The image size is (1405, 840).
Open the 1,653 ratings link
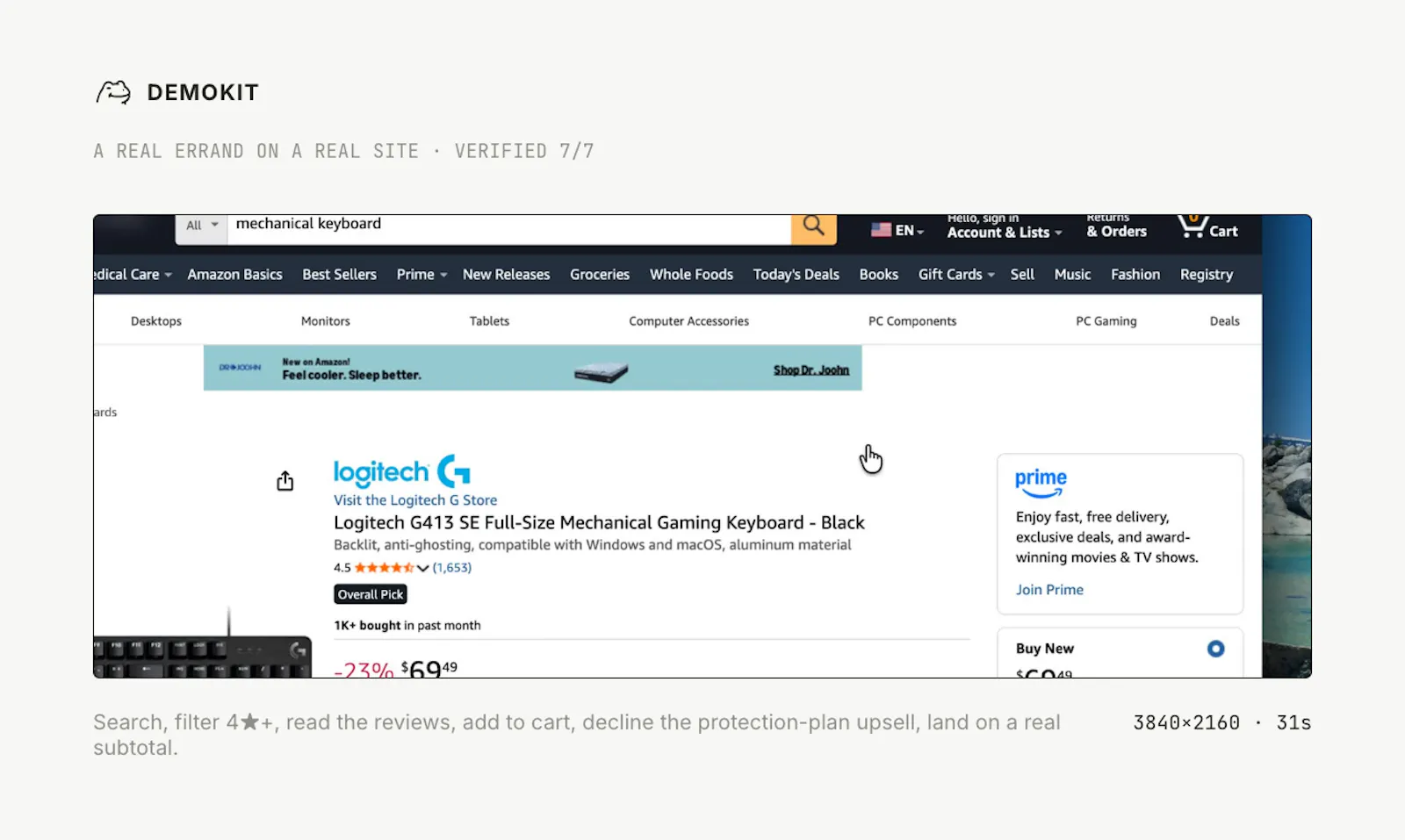(452, 568)
